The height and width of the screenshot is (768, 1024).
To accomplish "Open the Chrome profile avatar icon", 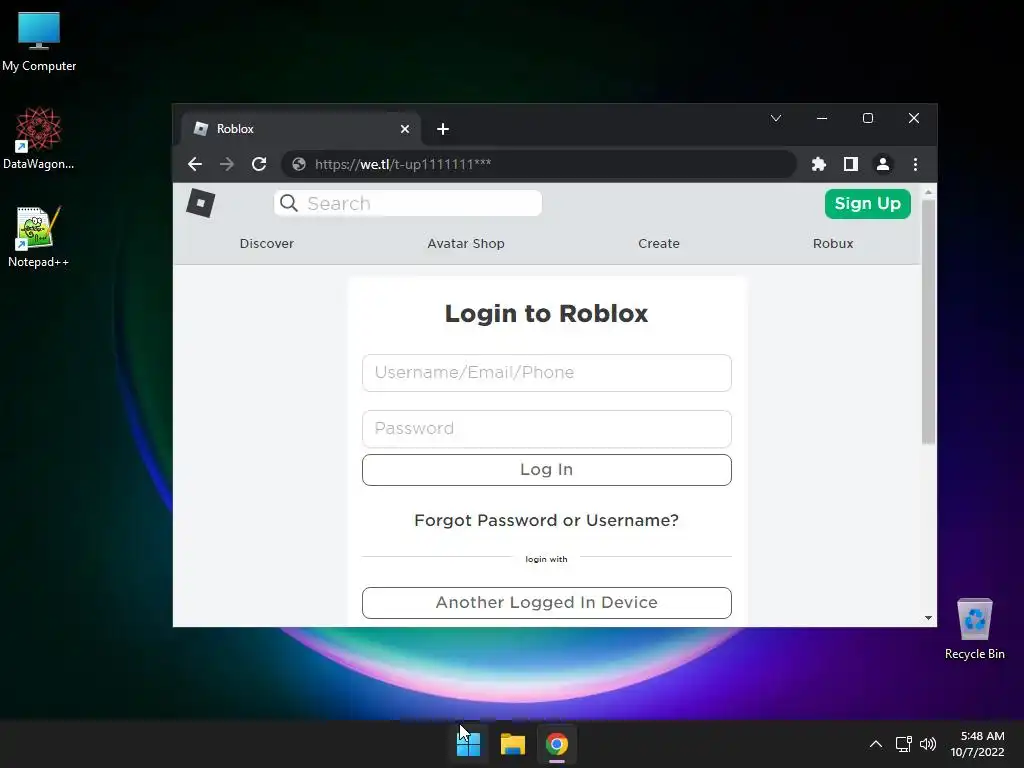I will point(883,164).
